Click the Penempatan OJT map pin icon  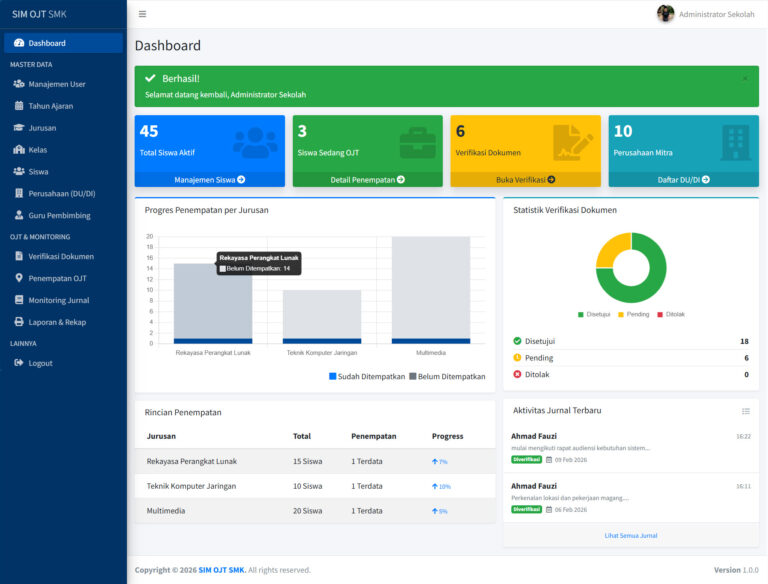(19, 278)
